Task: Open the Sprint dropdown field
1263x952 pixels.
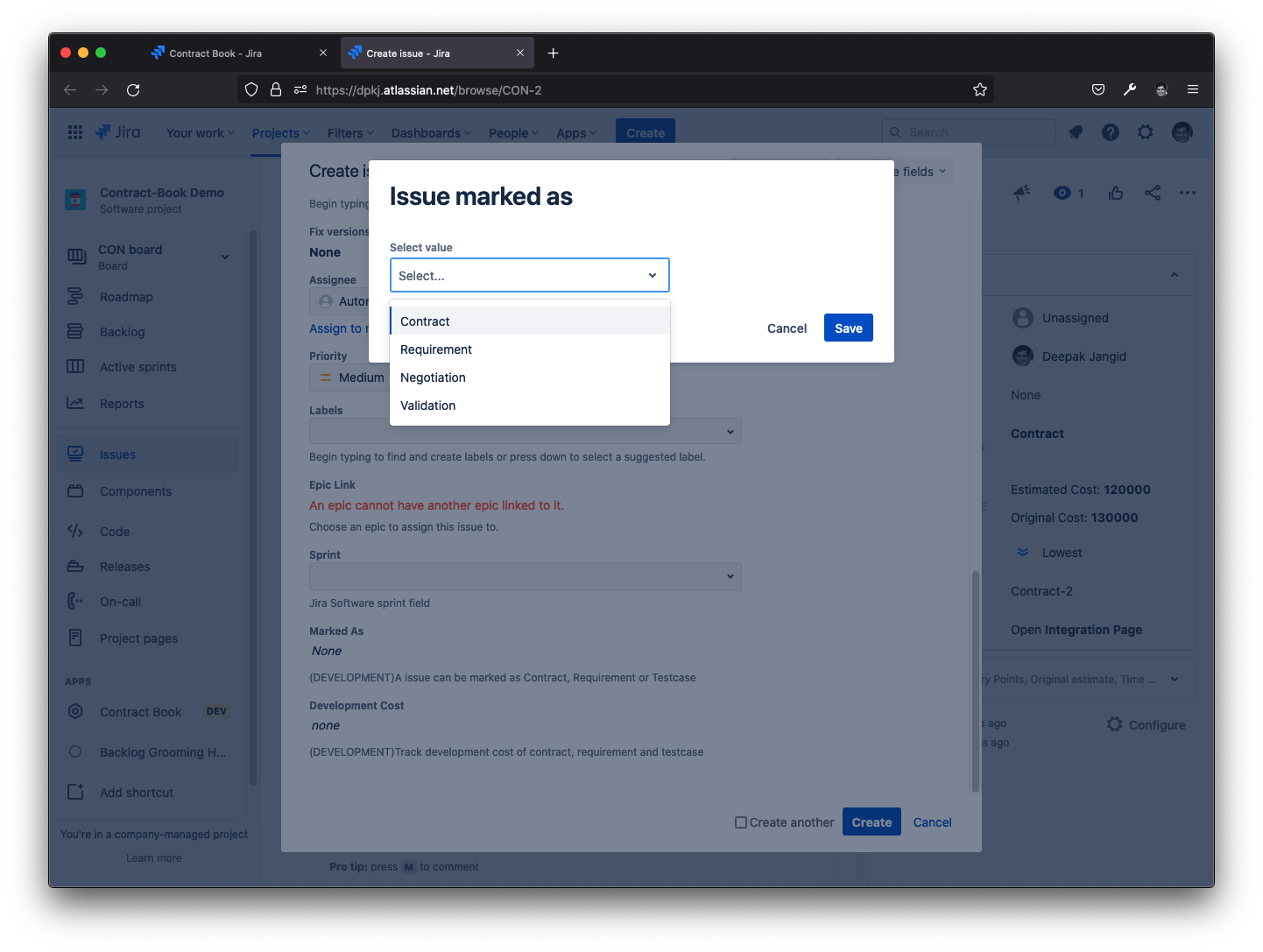Action: coord(526,576)
